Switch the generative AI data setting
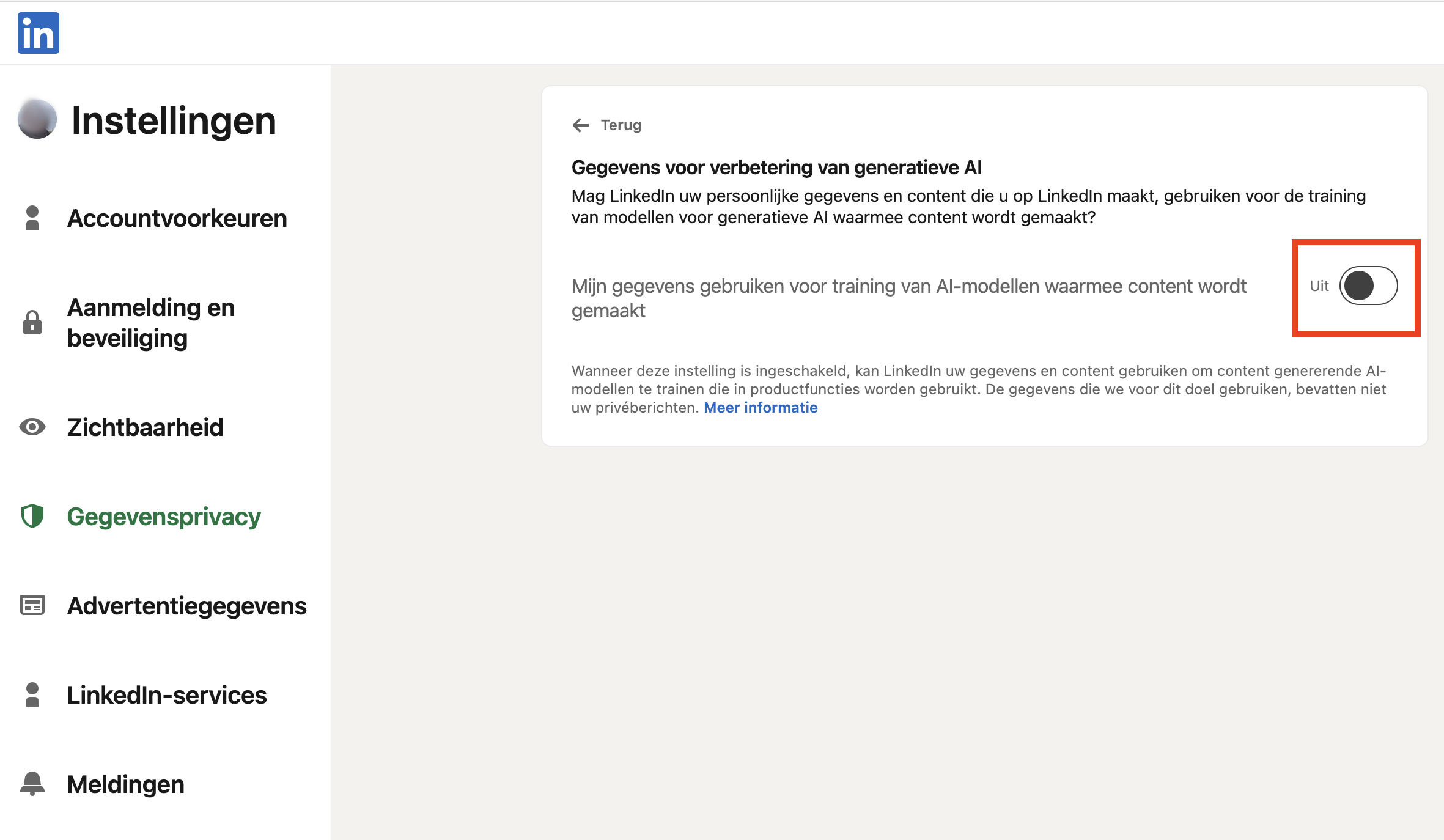 click(x=1369, y=286)
